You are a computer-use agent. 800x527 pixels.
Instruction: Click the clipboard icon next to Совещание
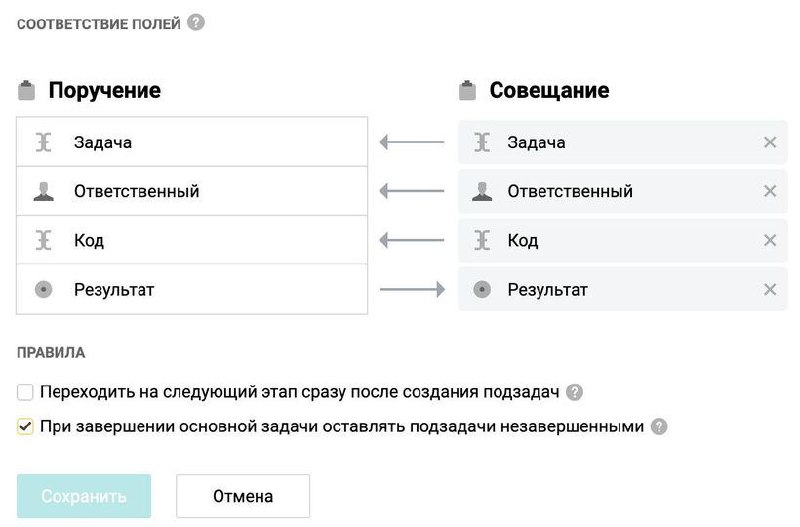tap(467, 91)
